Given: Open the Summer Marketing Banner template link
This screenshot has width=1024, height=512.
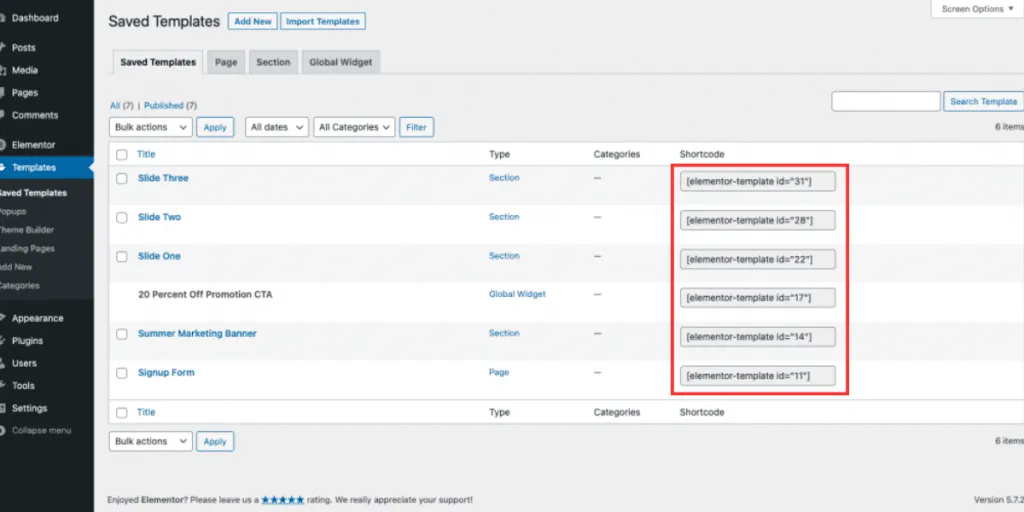Looking at the screenshot, I should pos(197,334).
